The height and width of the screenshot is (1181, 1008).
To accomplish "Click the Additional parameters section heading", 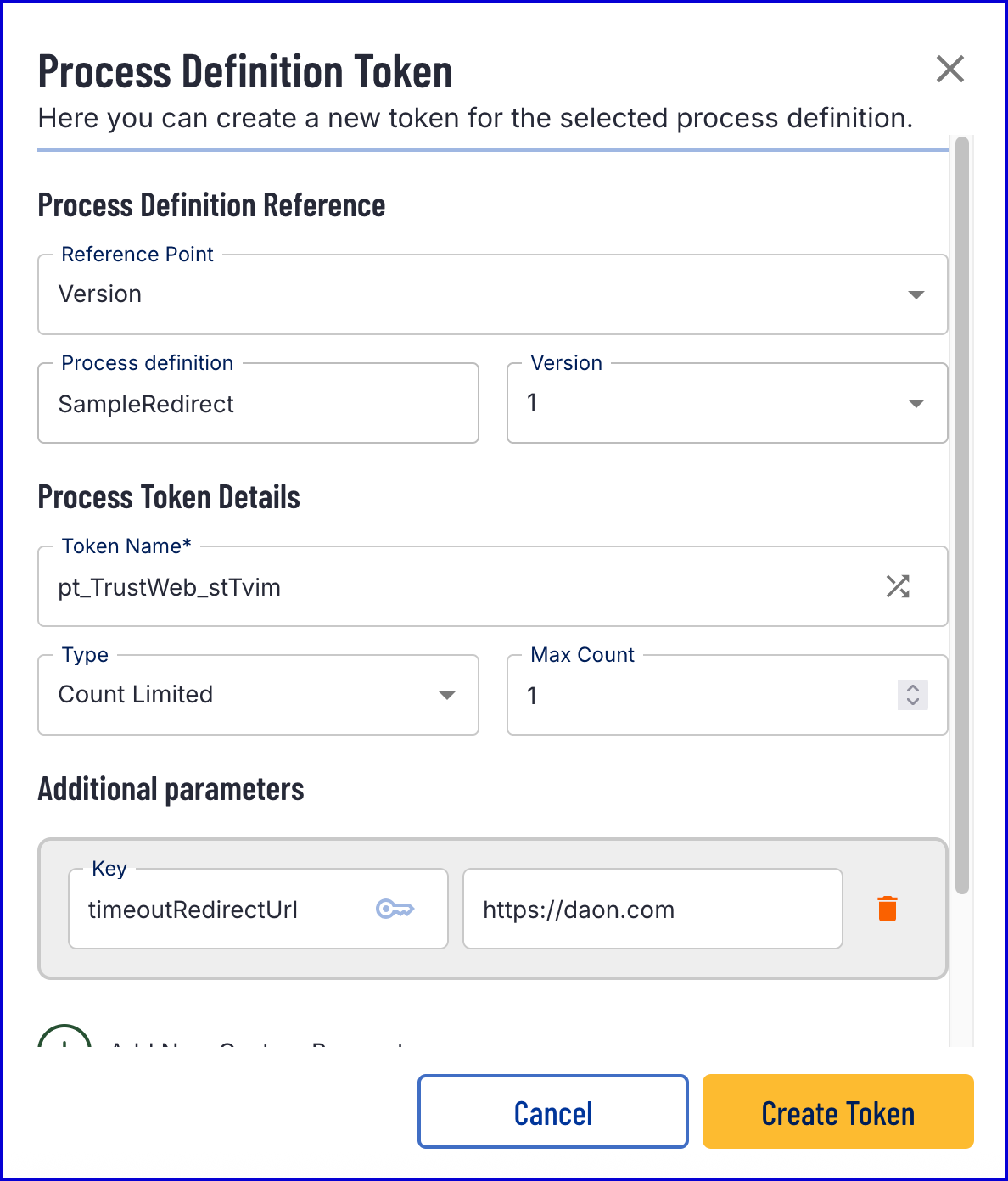I will [171, 789].
